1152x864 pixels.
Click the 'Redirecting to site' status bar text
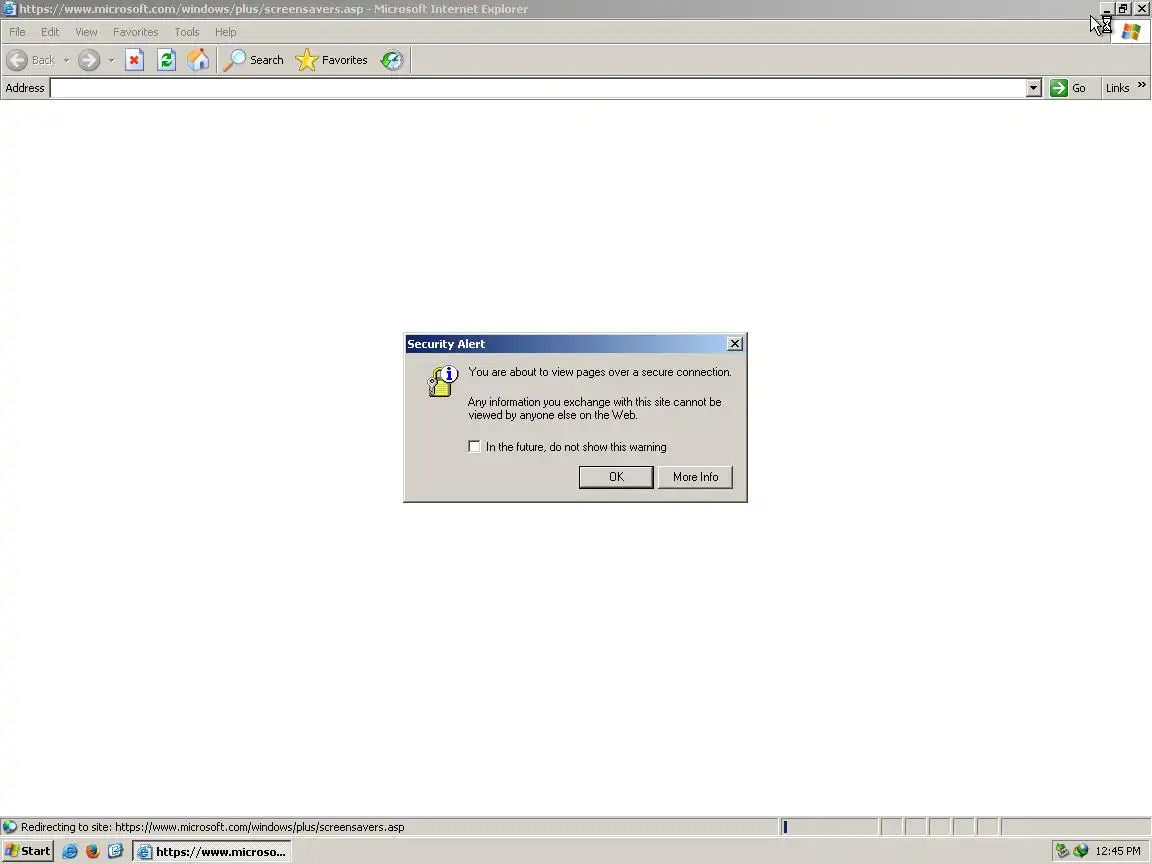pyautogui.click(x=212, y=827)
